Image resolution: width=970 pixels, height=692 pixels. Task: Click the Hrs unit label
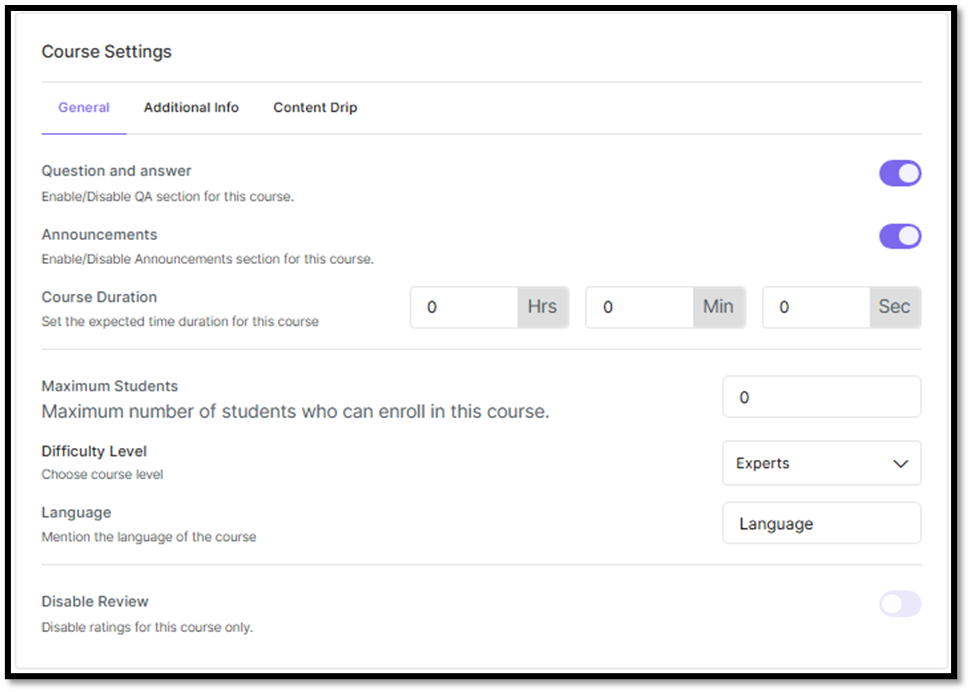pos(542,307)
